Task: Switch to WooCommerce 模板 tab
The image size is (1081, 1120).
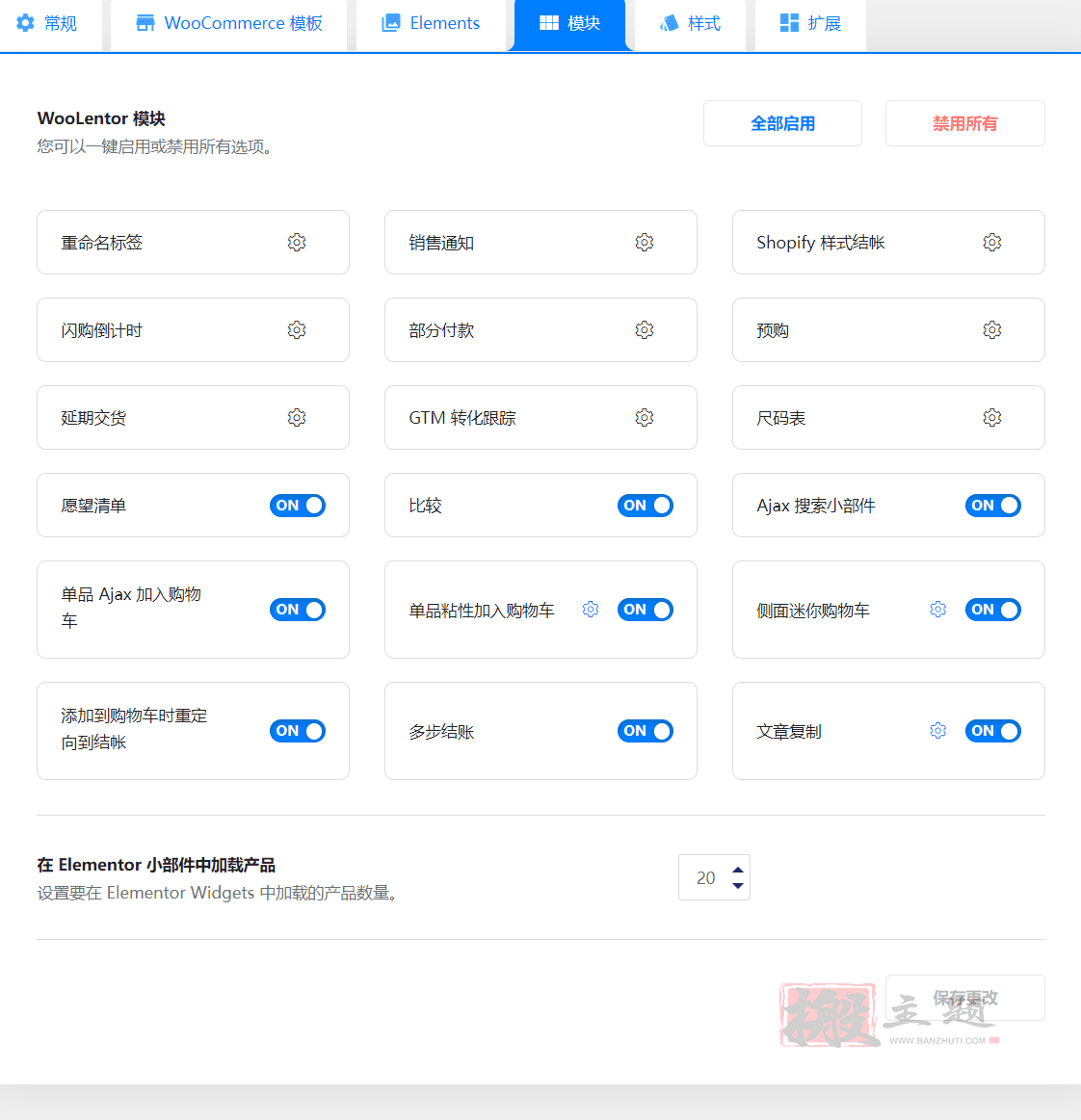Action: pos(228,23)
